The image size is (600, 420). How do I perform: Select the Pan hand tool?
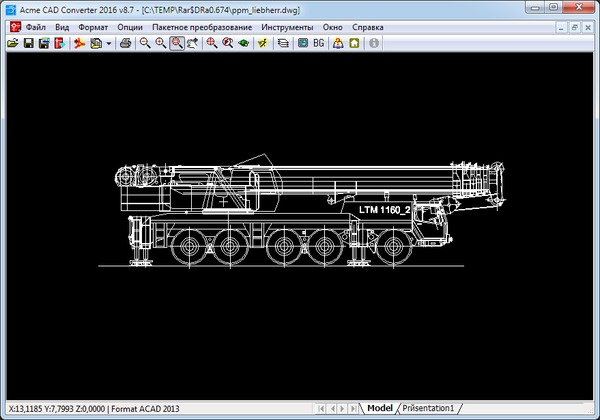[192, 43]
